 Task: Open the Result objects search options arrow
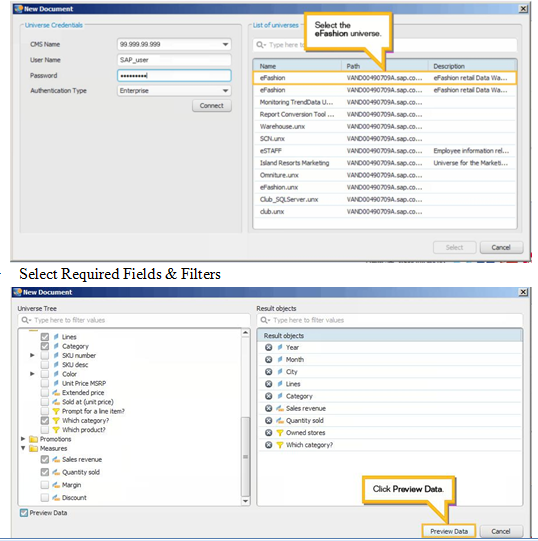tap(268, 321)
